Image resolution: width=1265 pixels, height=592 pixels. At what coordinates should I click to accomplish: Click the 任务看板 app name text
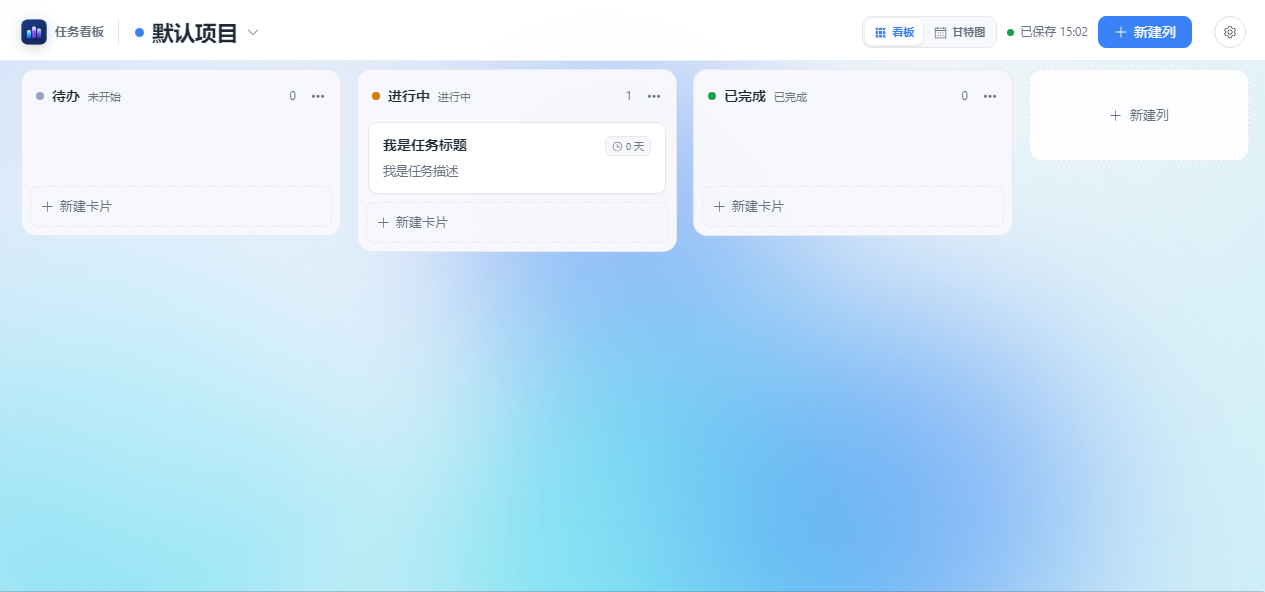[x=79, y=32]
